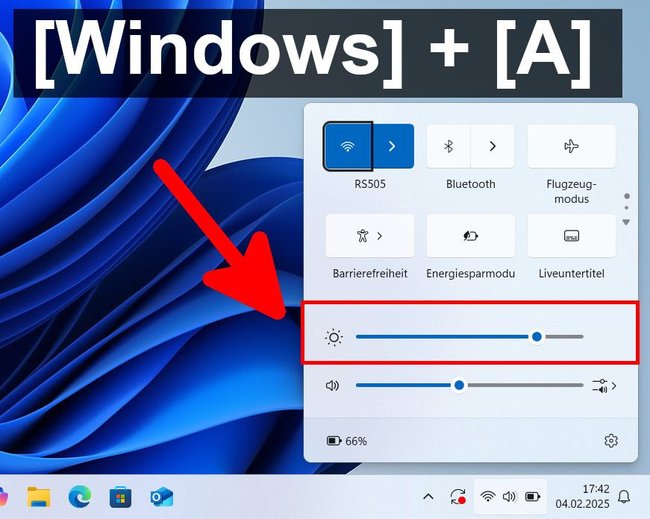Open settings via the gear icon
The width and height of the screenshot is (650, 519).
click(x=611, y=441)
